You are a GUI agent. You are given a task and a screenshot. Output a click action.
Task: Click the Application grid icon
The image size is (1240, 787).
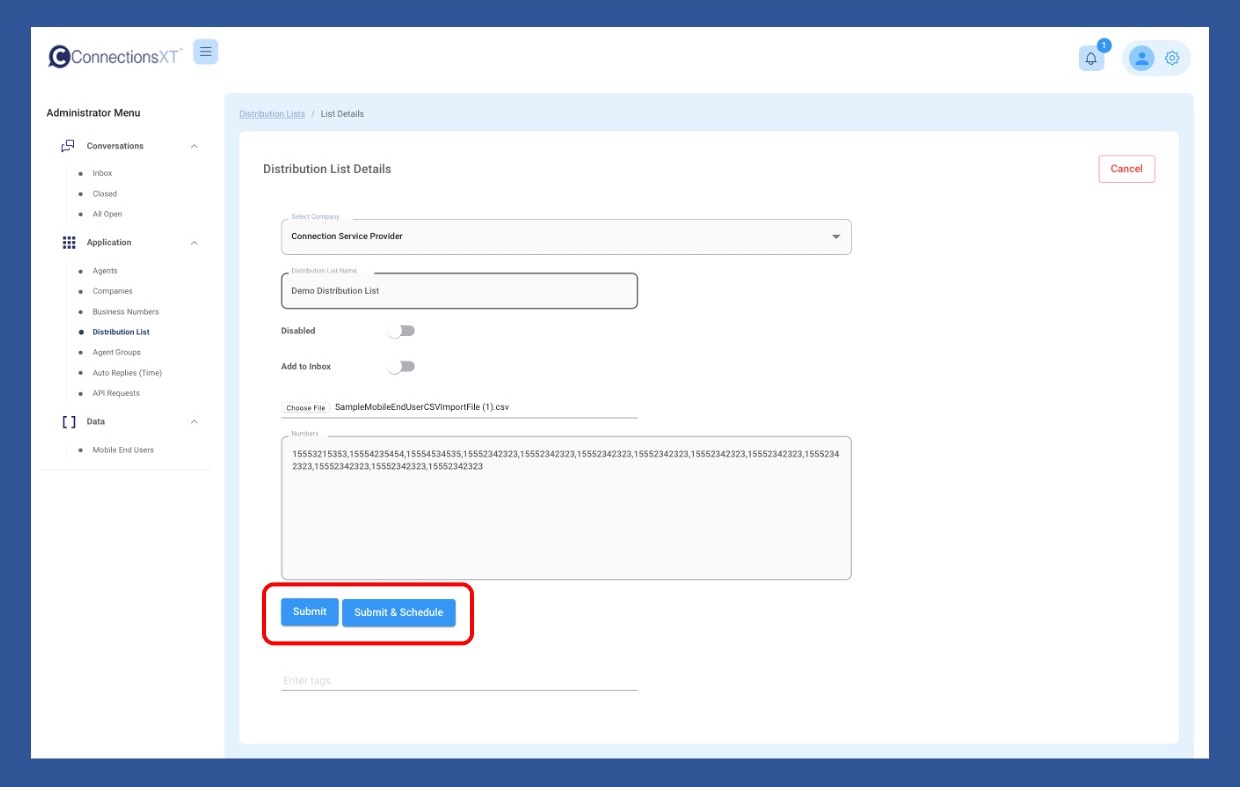(69, 243)
